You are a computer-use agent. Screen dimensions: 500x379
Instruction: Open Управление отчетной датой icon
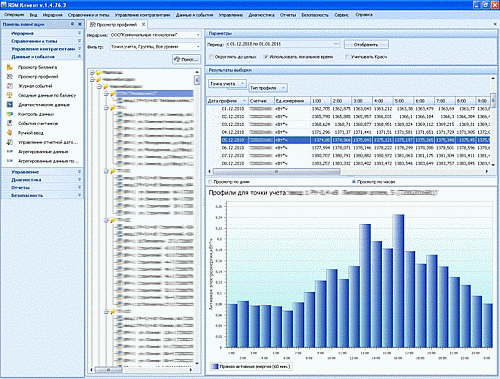10,142
